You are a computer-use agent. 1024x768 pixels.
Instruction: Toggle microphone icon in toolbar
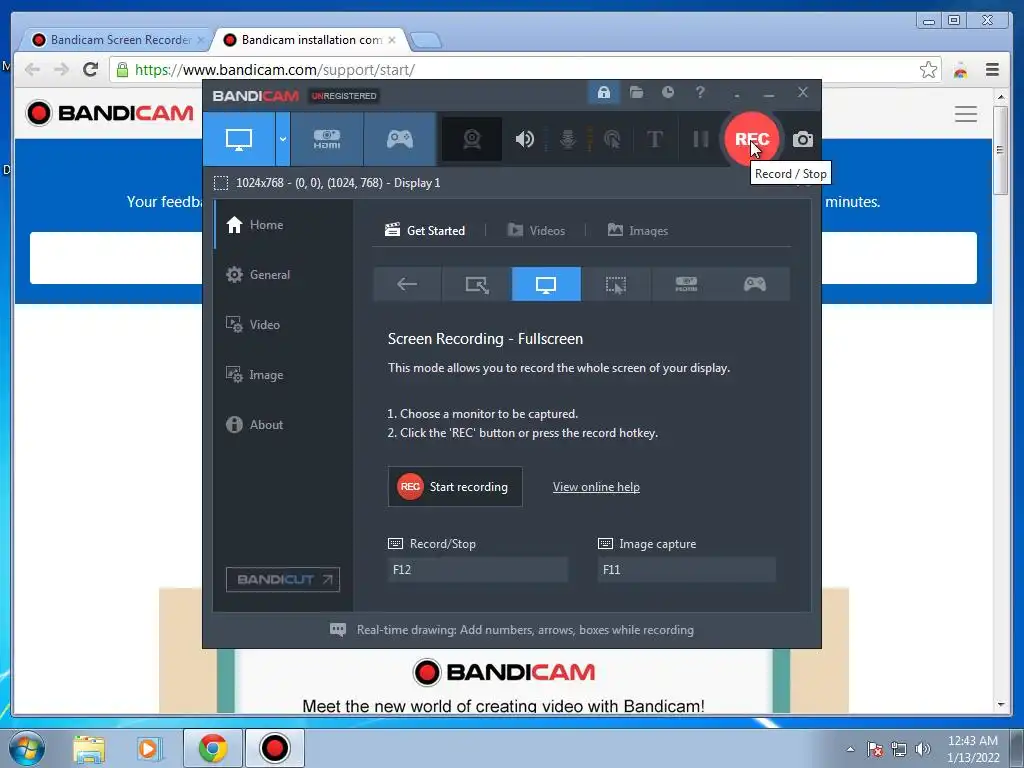[568, 139]
